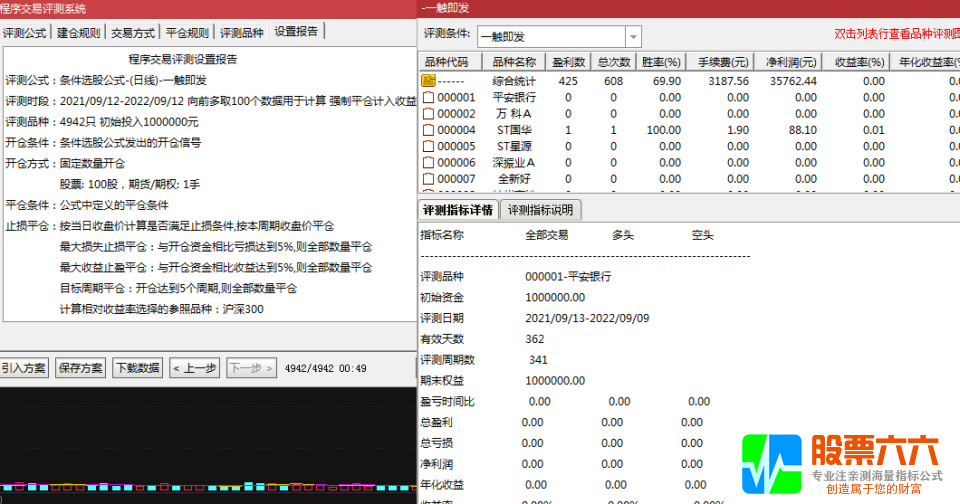Image resolution: width=960 pixels, height=504 pixels.
Task: Click net profit value 35762.44
Action: pos(793,81)
